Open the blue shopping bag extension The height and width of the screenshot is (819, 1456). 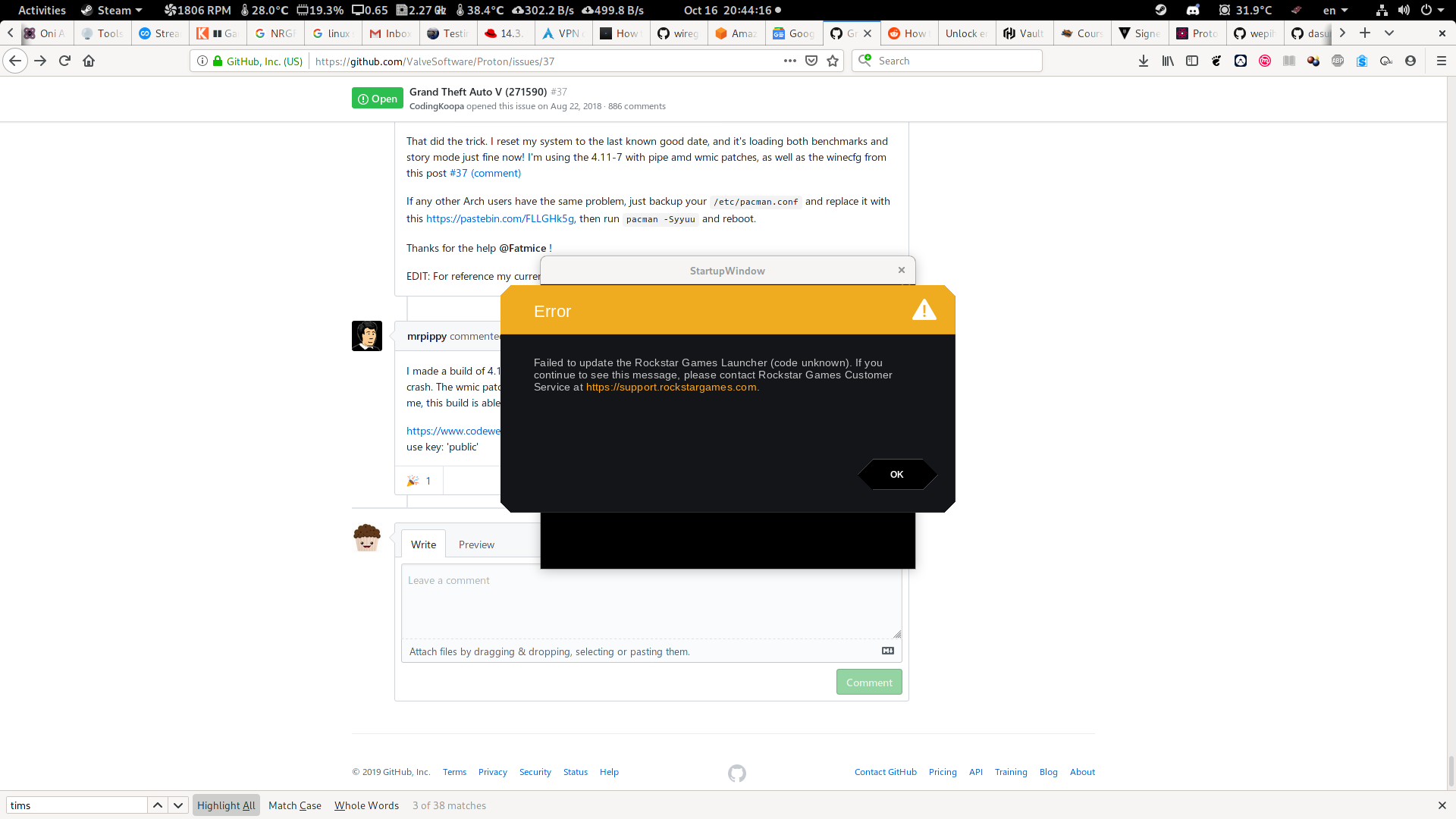pyautogui.click(x=1362, y=61)
